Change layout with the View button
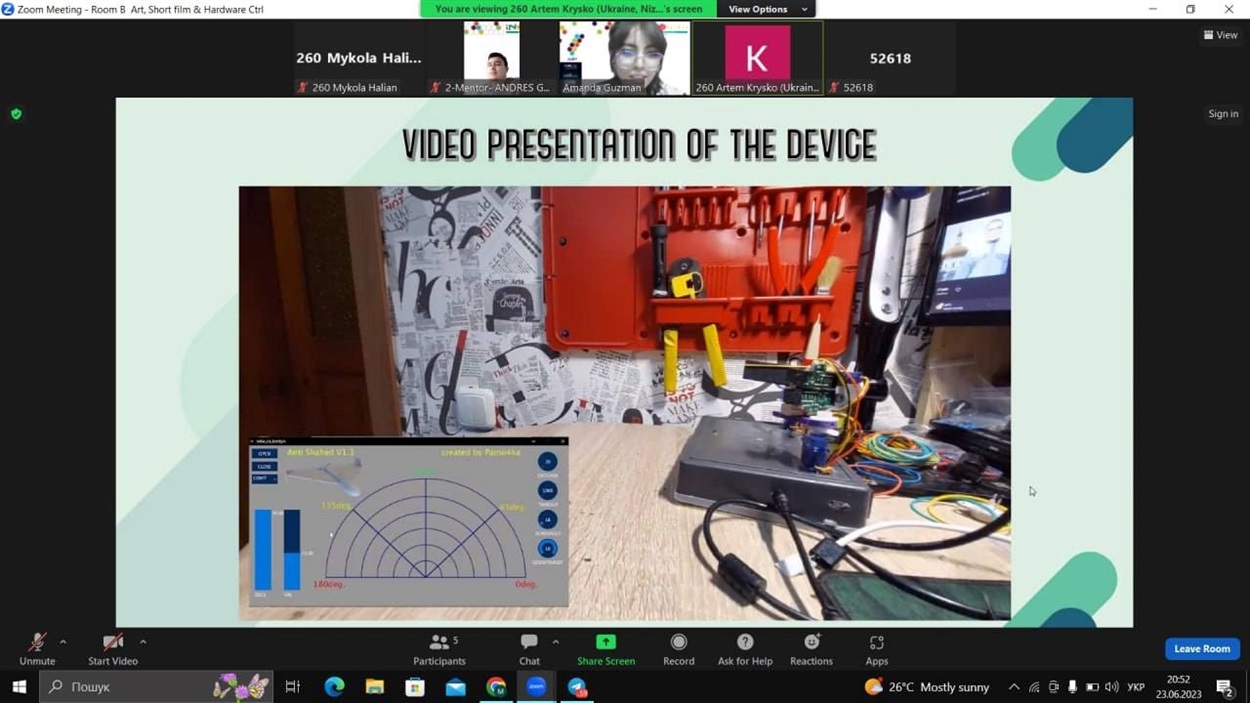This screenshot has width=1250, height=703. pos(1220,35)
